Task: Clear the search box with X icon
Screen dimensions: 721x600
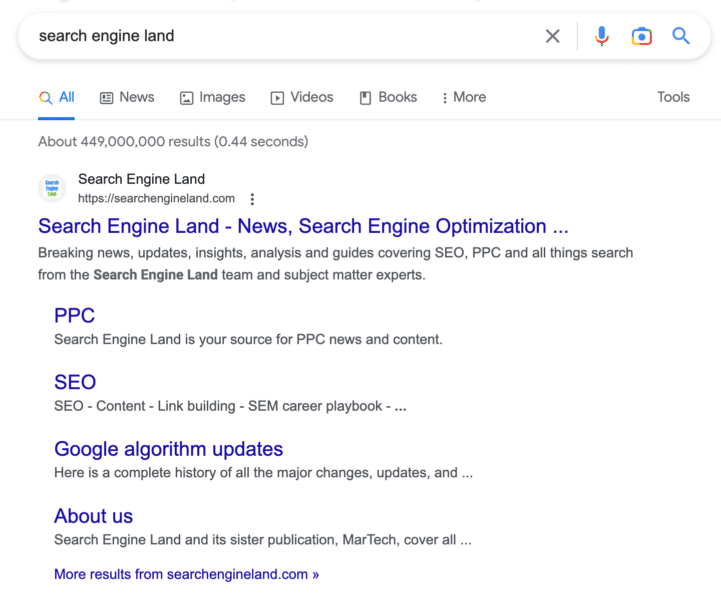Action: click(x=552, y=36)
